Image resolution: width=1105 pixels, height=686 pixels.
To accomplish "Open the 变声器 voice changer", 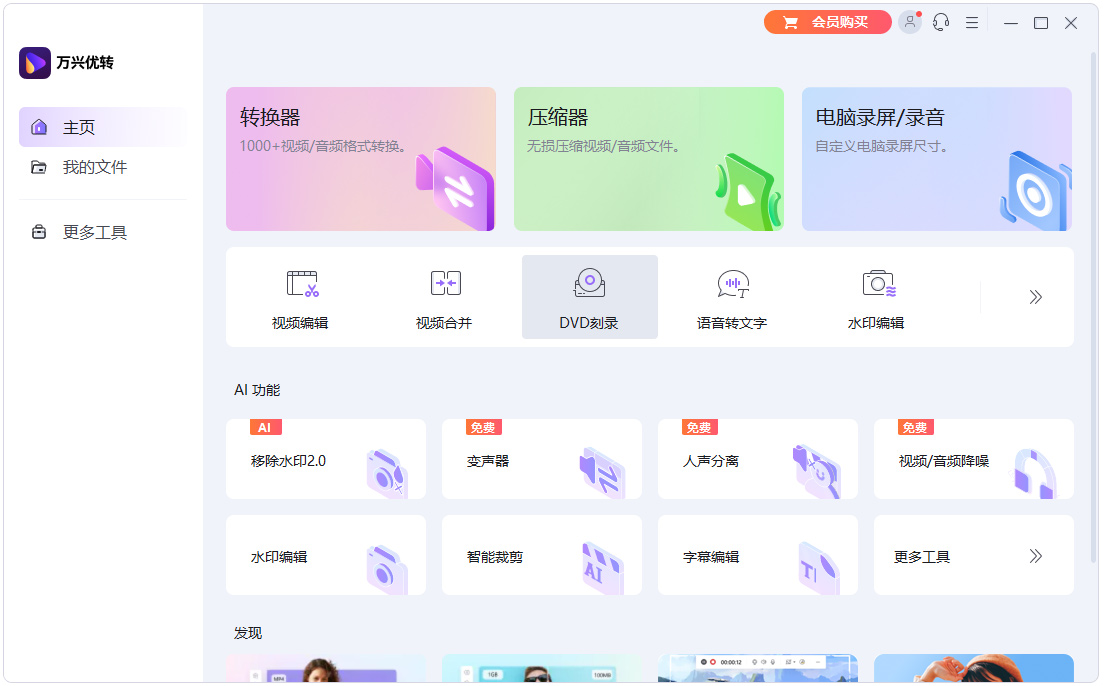I will click(x=541, y=458).
